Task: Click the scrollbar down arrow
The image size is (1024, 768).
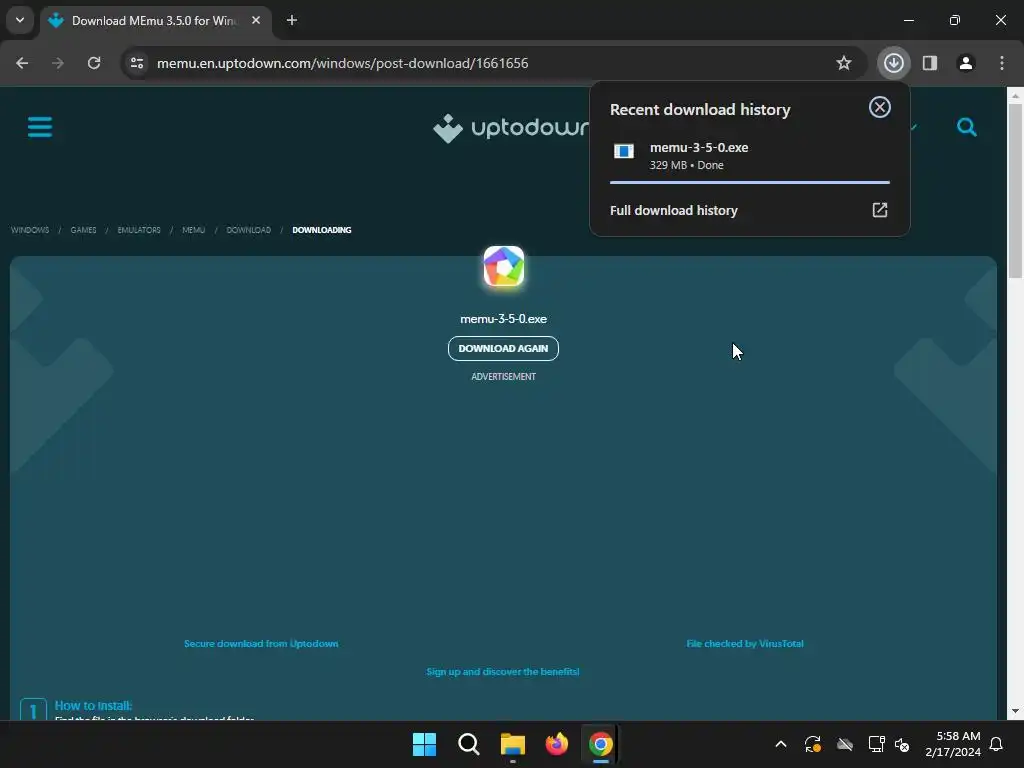Action: [x=1015, y=711]
